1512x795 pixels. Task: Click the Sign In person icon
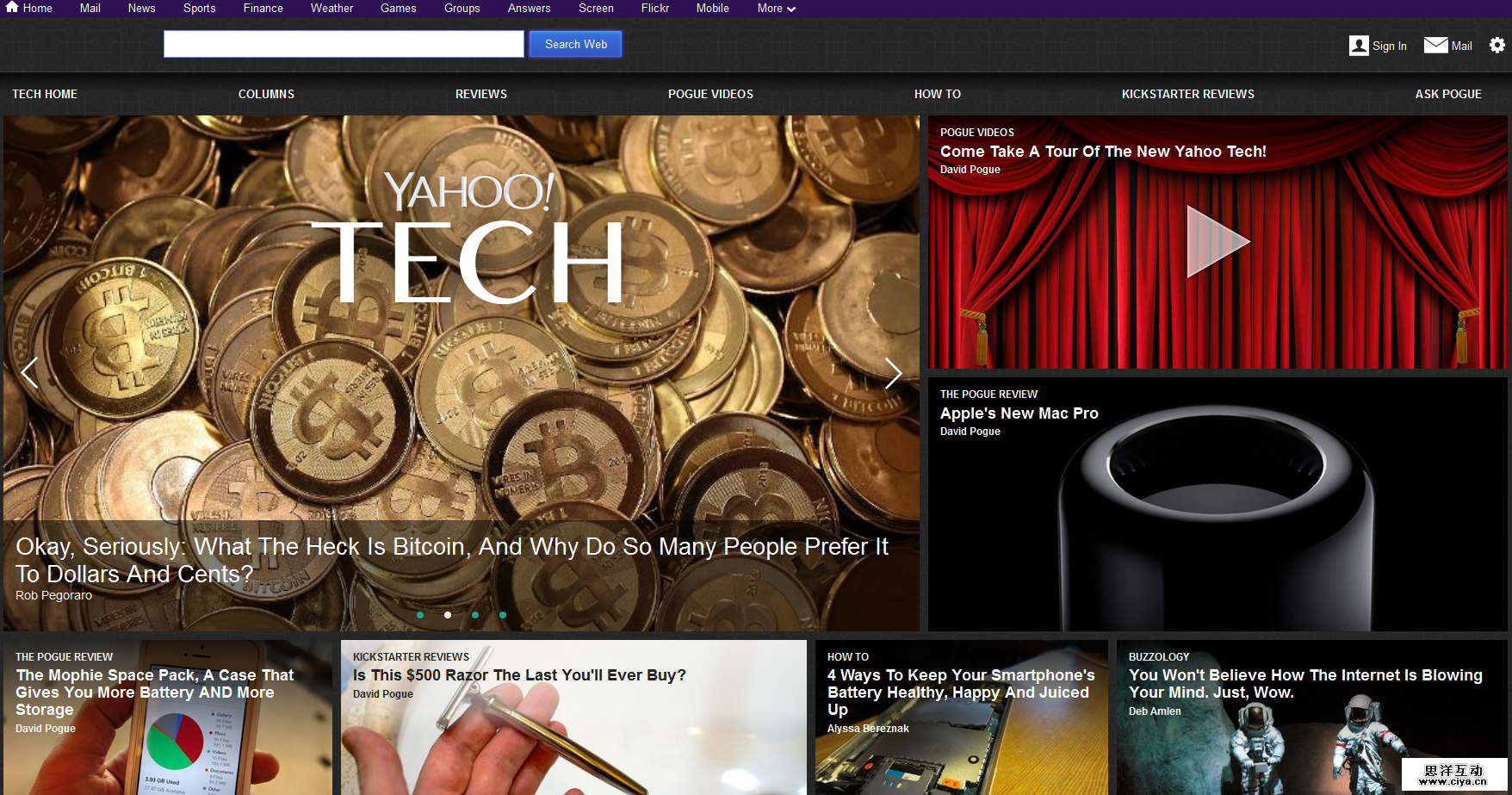[x=1359, y=46]
